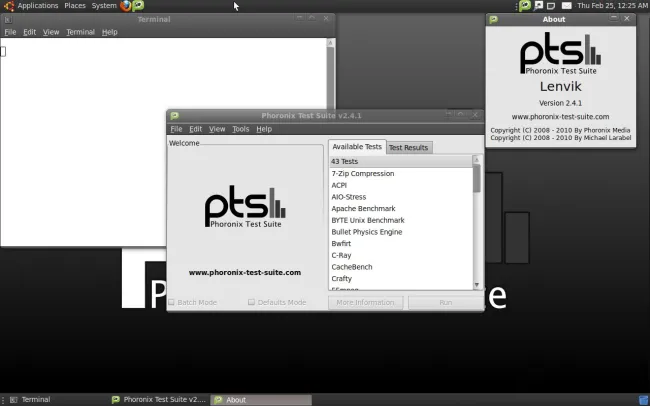Click website URL in About window

click(560, 117)
